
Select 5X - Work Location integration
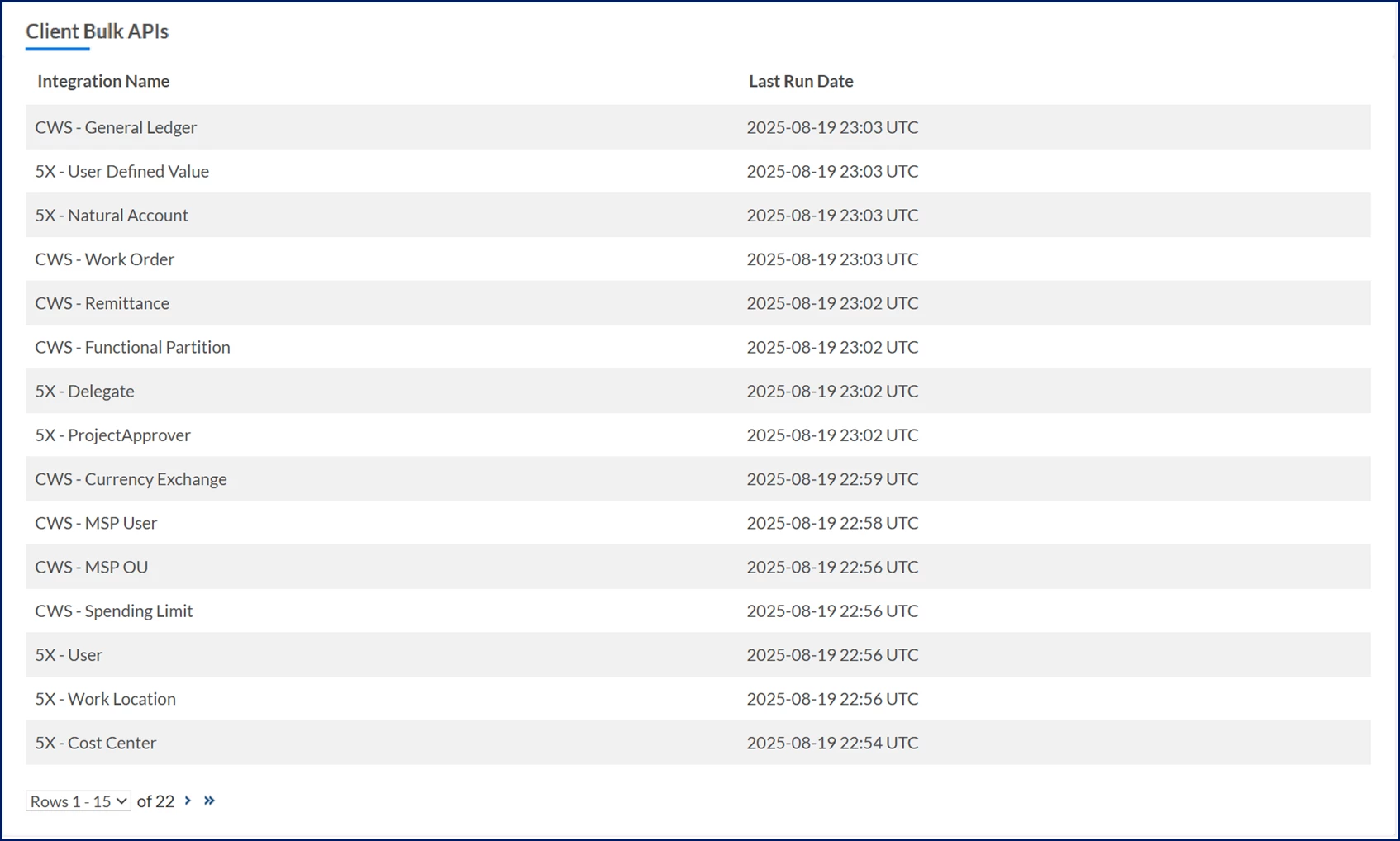[105, 699]
